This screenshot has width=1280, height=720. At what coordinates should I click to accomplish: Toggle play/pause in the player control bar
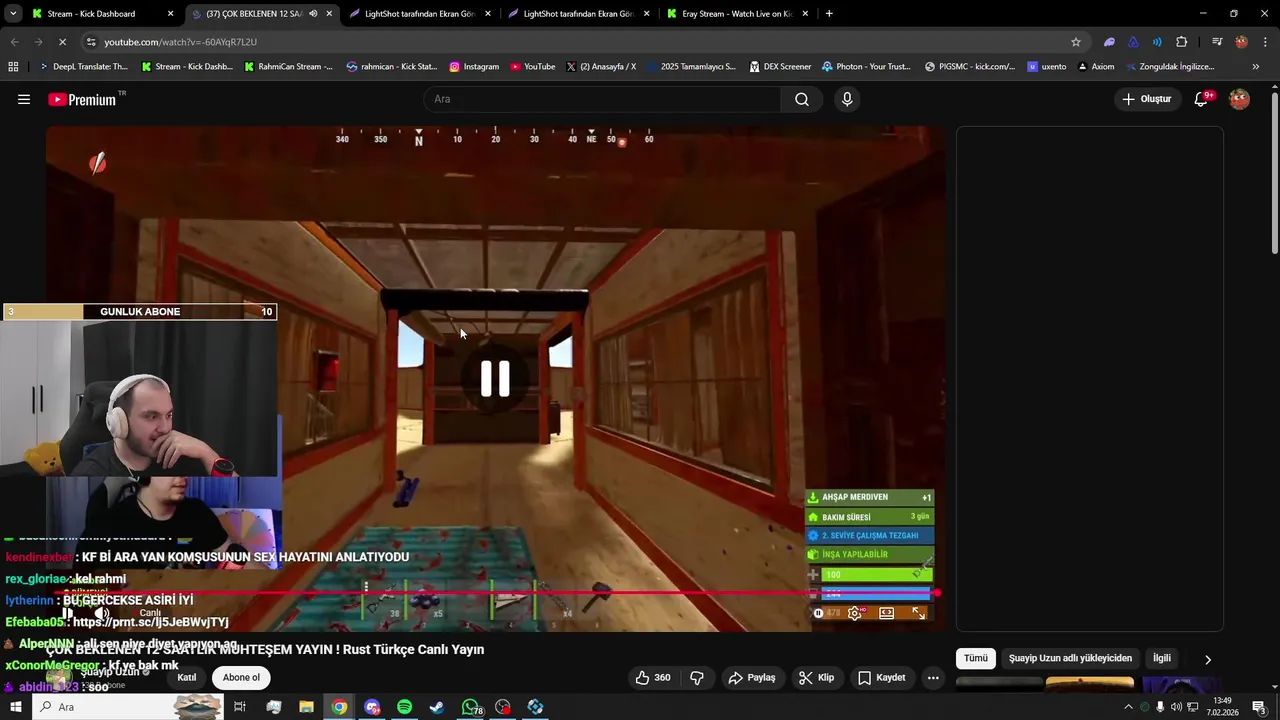click(68, 613)
